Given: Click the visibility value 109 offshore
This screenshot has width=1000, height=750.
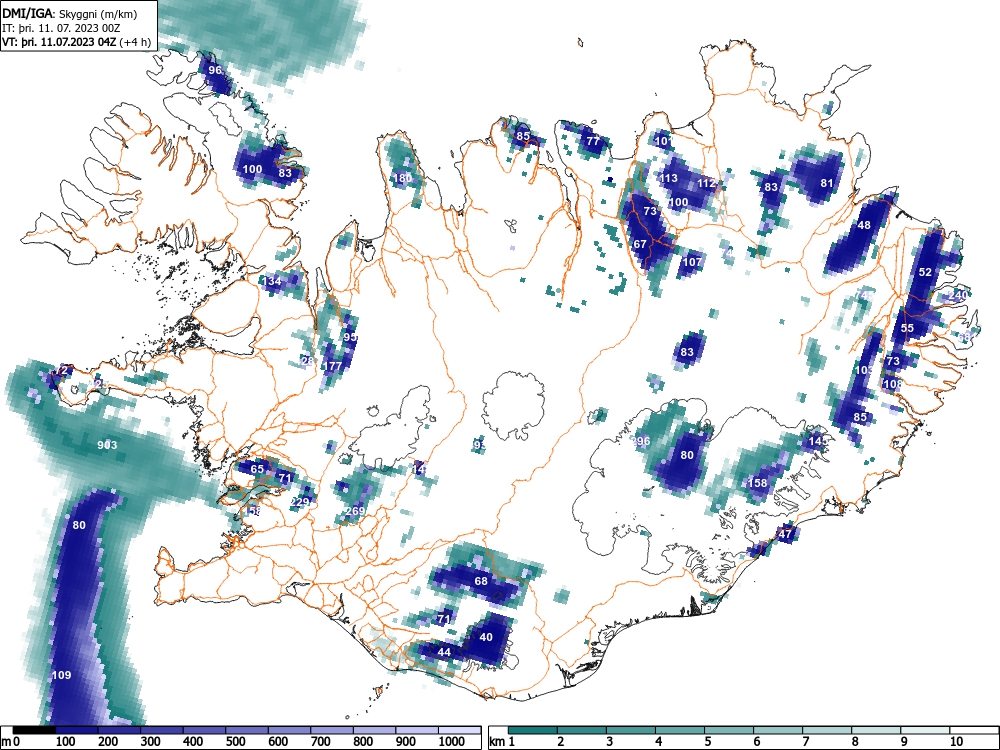Looking at the screenshot, I should (61, 675).
